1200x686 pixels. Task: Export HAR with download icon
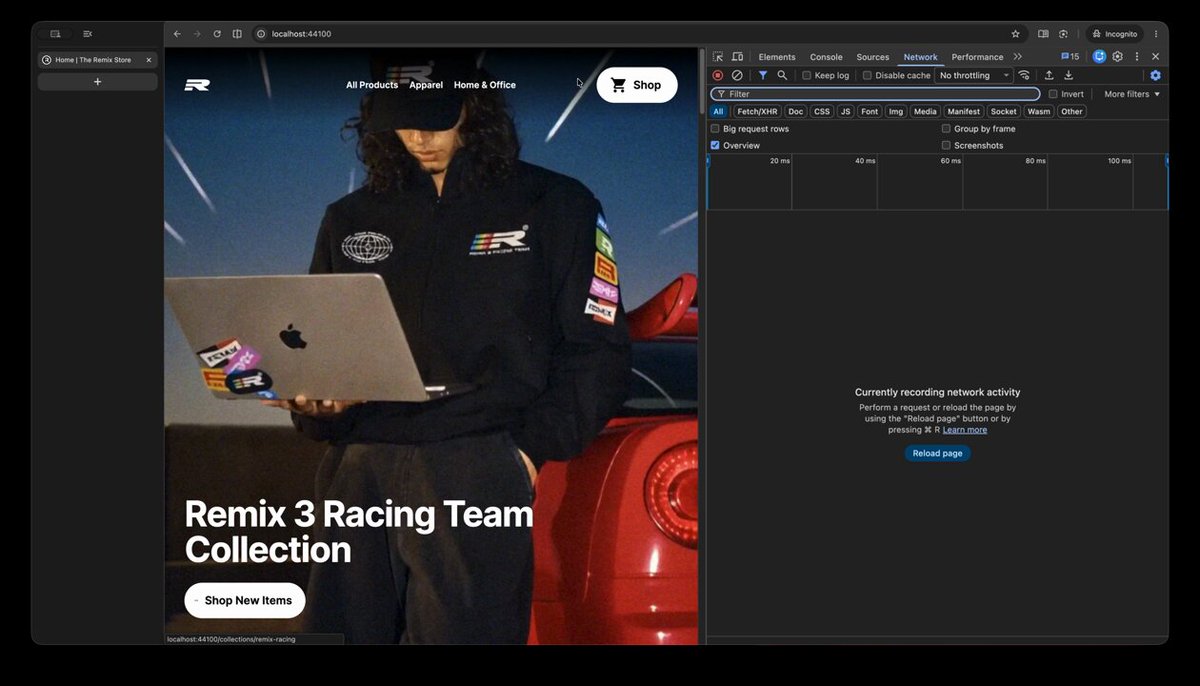point(1068,75)
